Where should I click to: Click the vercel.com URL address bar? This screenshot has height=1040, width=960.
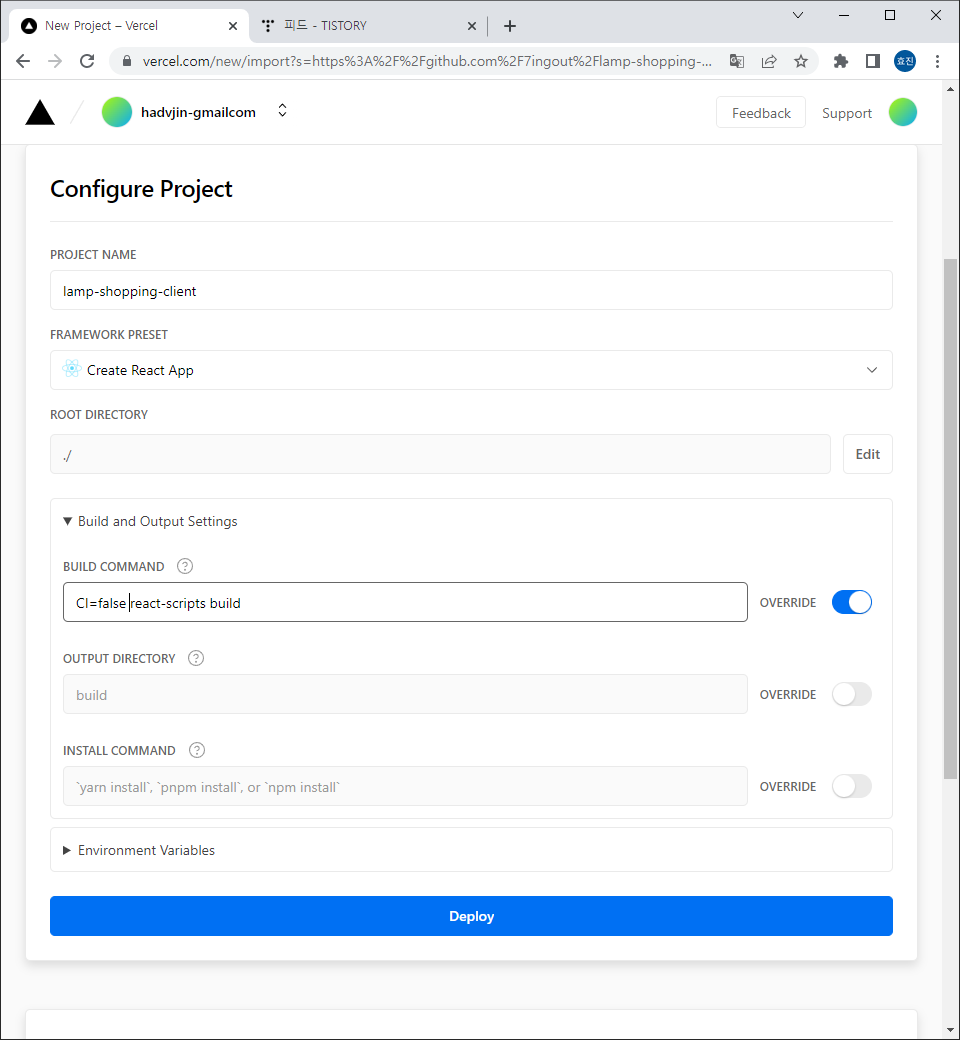(x=427, y=61)
